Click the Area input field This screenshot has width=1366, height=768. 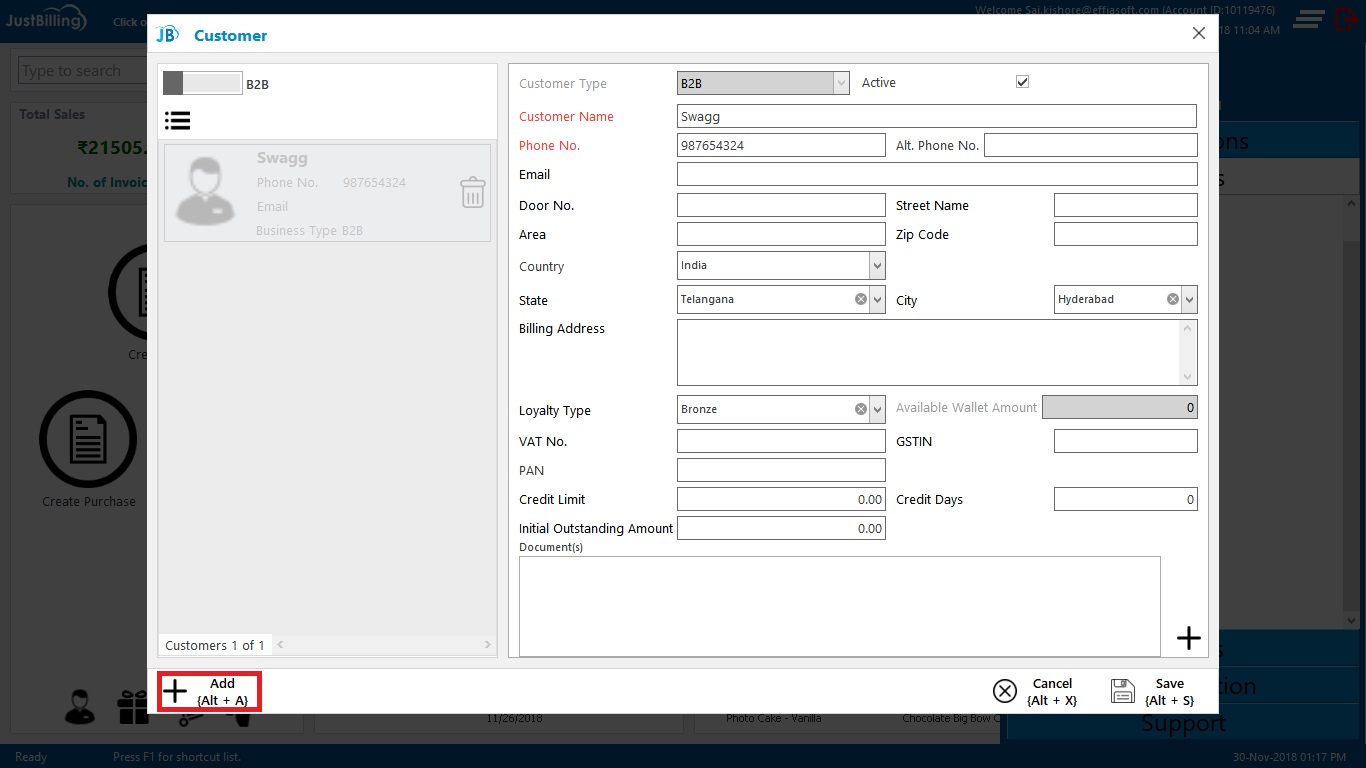coord(781,234)
